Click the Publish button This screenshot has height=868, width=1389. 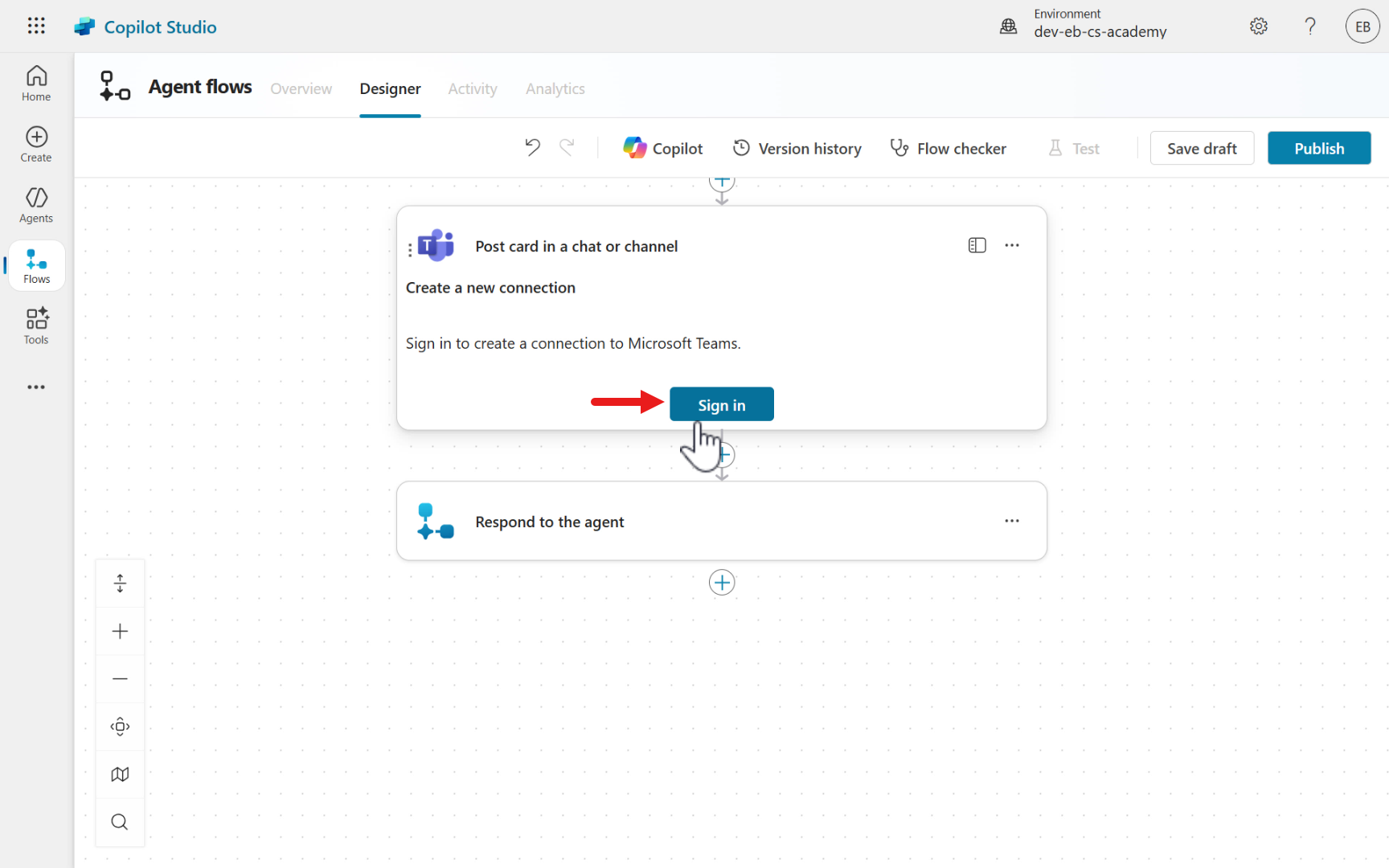[x=1318, y=149]
